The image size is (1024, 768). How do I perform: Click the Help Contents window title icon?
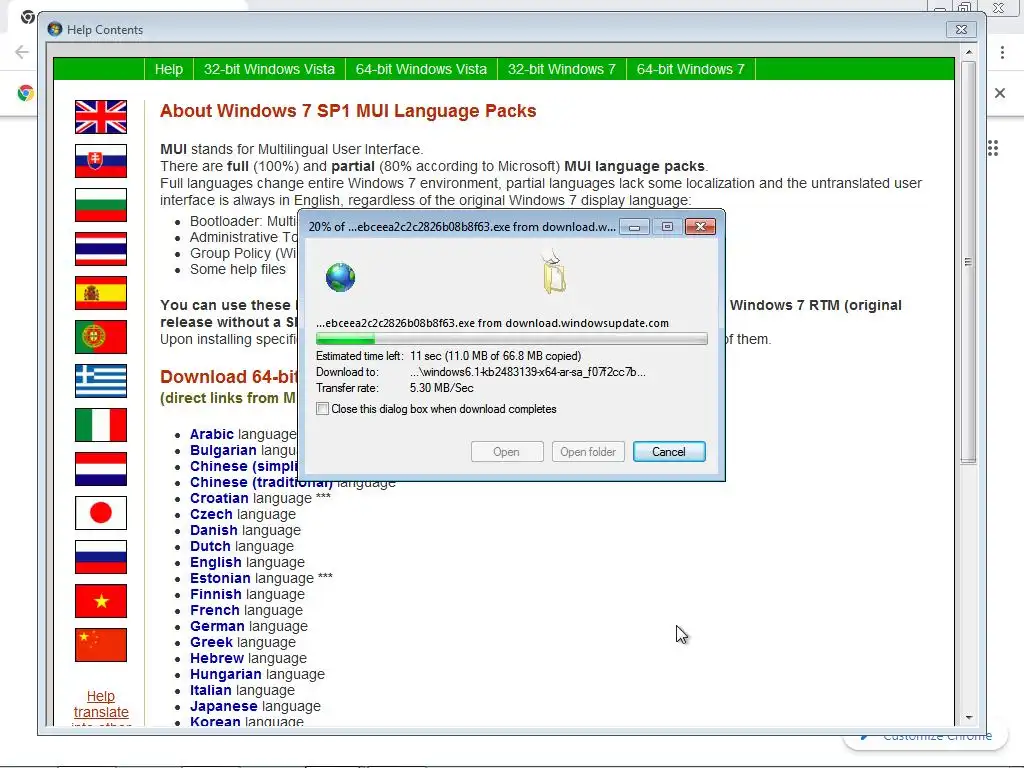[55, 29]
